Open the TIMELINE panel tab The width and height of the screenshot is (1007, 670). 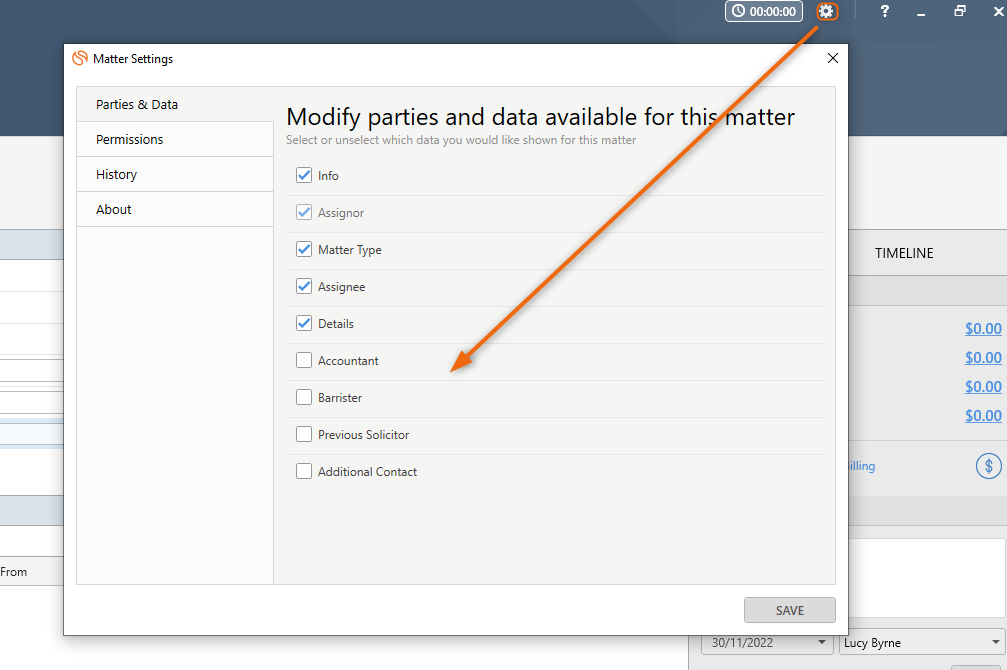tap(904, 254)
